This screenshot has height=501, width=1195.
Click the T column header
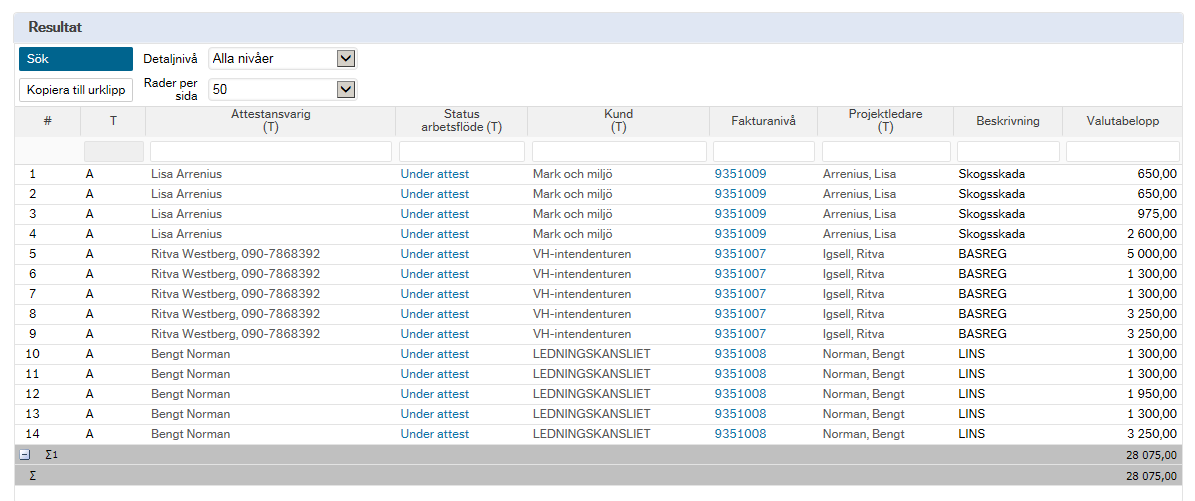[113, 121]
